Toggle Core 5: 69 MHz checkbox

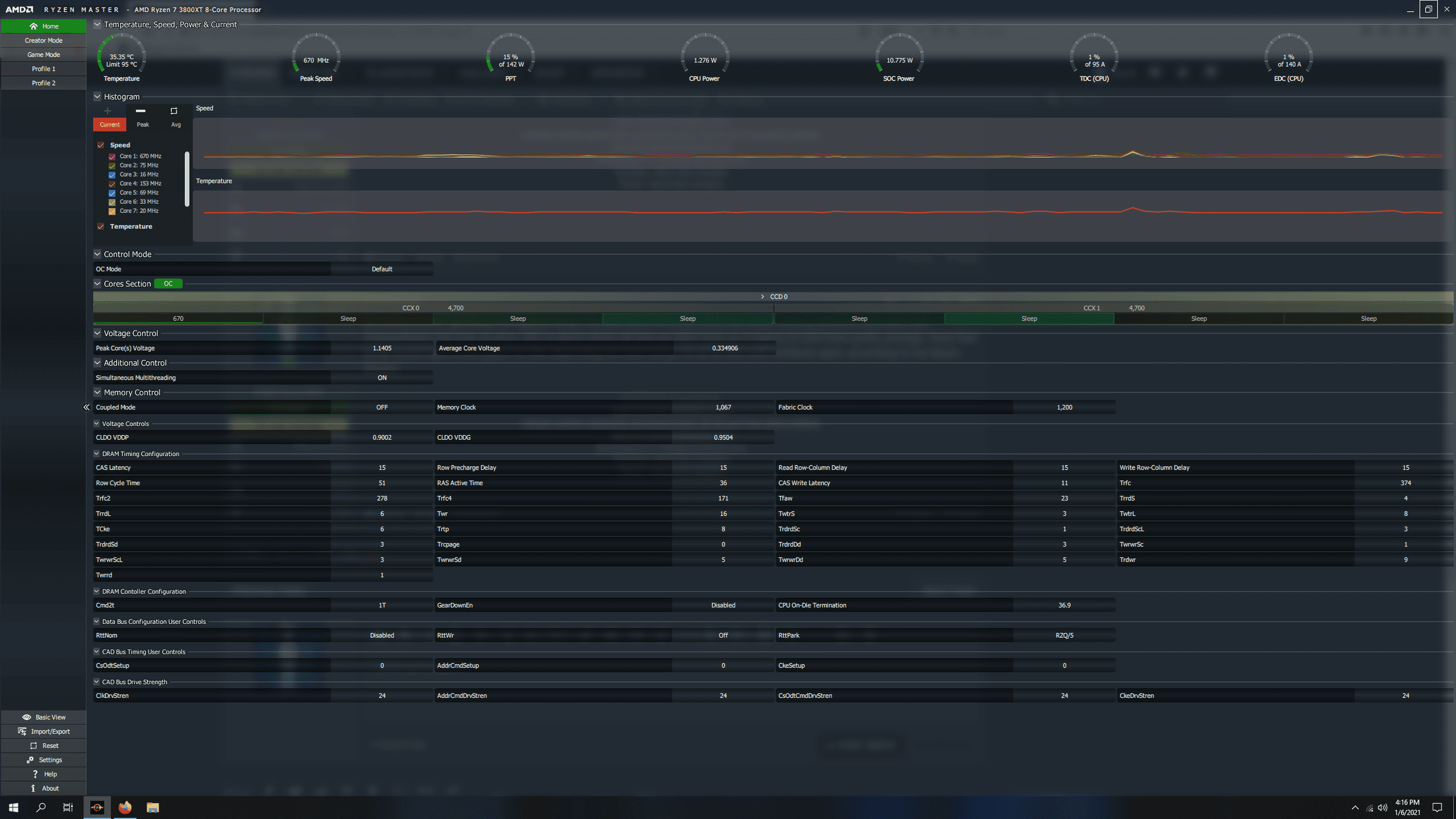click(112, 193)
